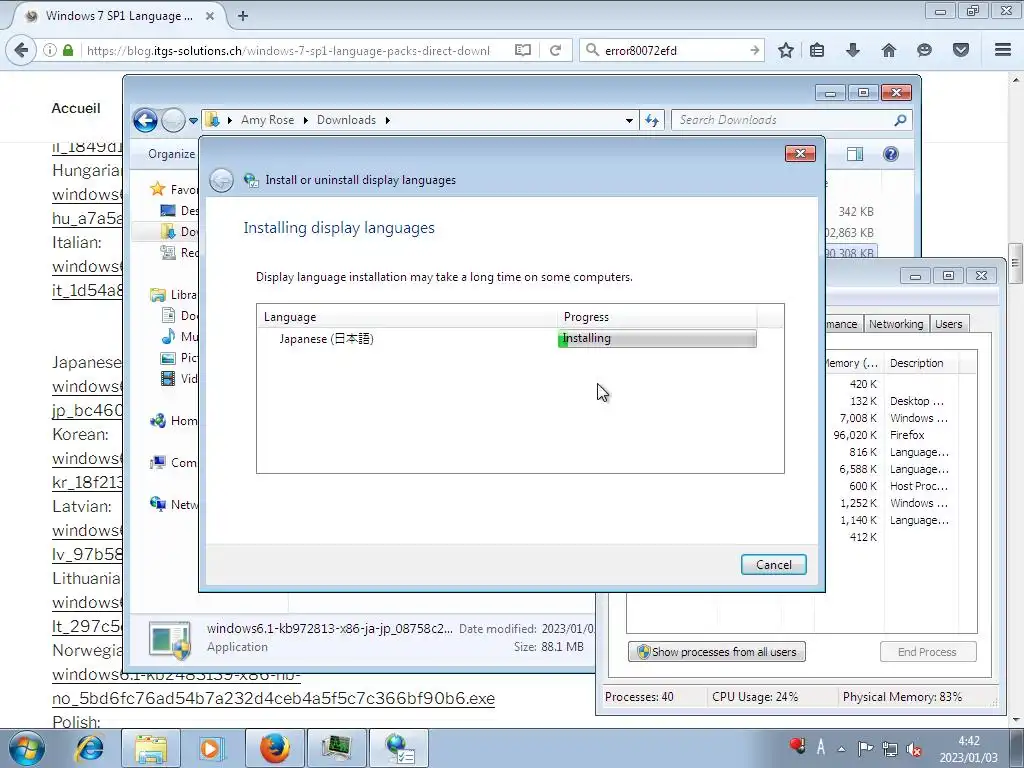Image resolution: width=1024 pixels, height=768 pixels.
Task: Select Computer in Explorer sidebar
Action: tap(173, 462)
